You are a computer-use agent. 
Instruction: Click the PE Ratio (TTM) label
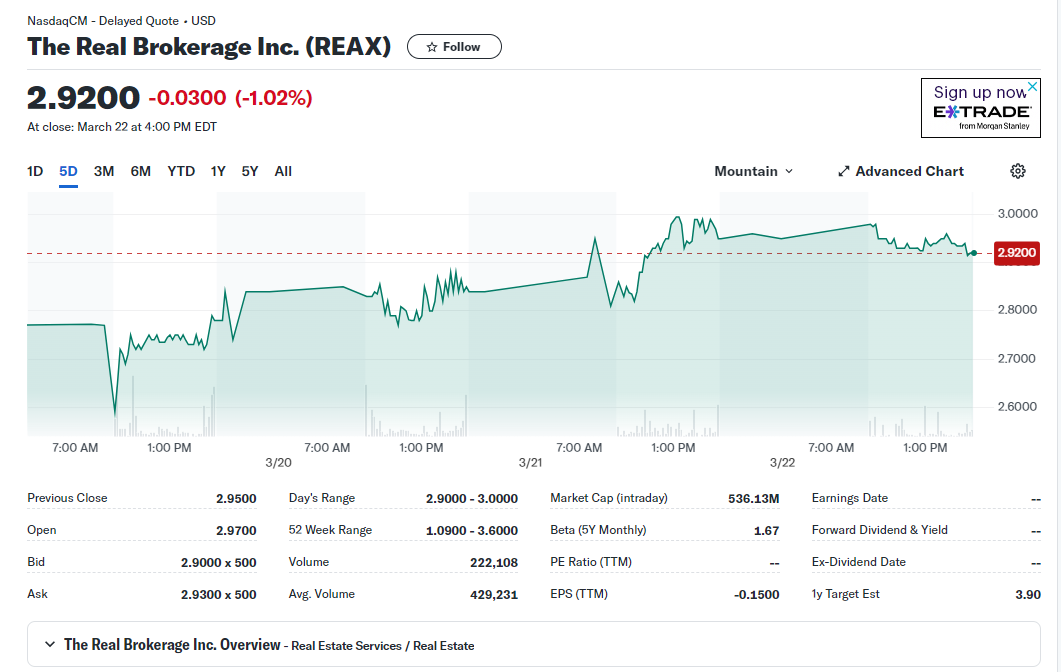[591, 562]
